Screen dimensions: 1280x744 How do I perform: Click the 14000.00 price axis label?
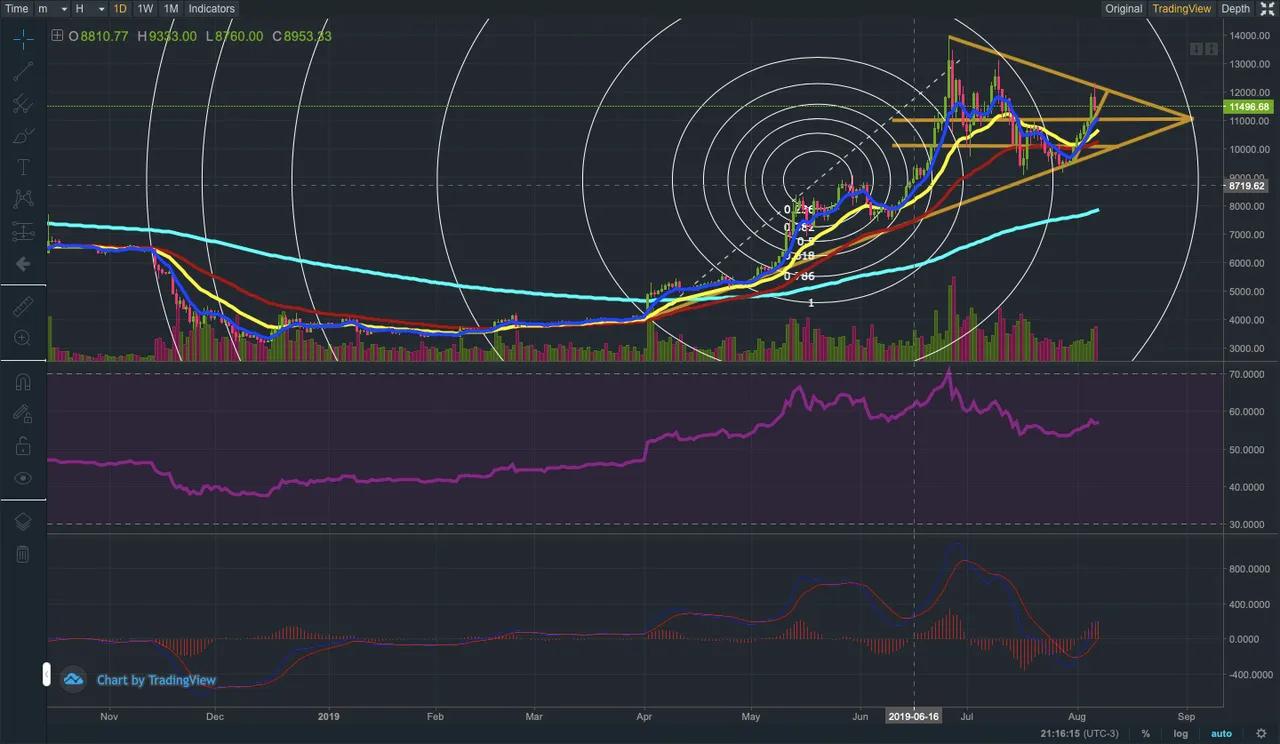tap(1251, 36)
